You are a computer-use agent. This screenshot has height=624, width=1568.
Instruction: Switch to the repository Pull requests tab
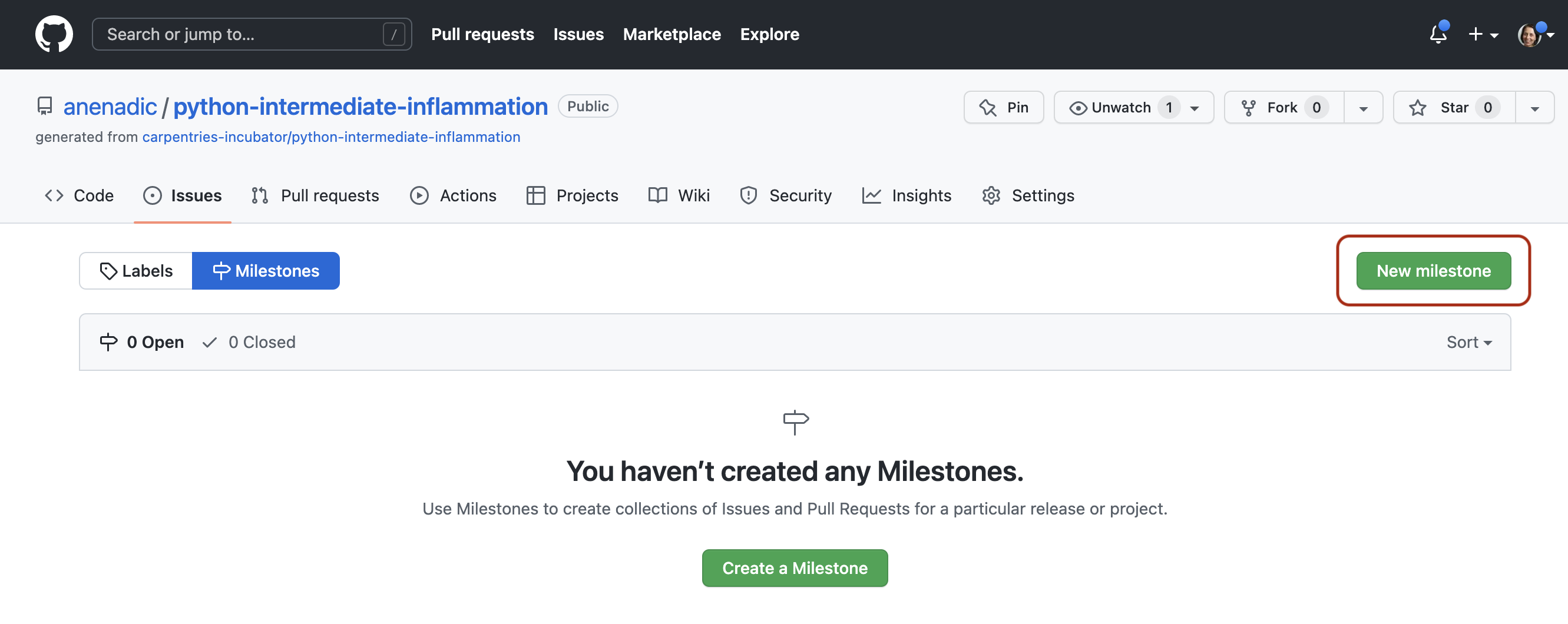(x=315, y=195)
